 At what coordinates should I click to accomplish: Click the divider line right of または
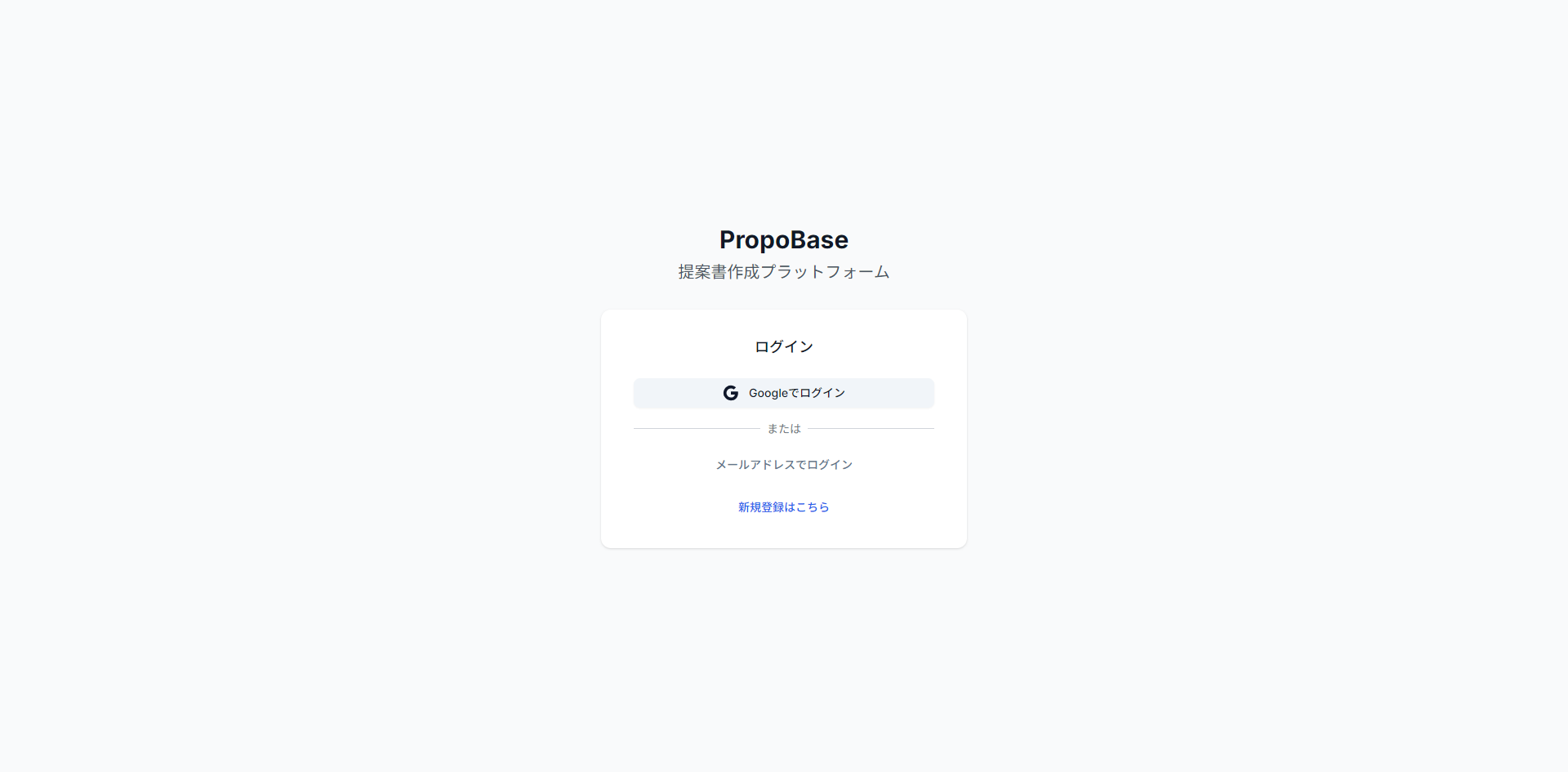point(871,429)
